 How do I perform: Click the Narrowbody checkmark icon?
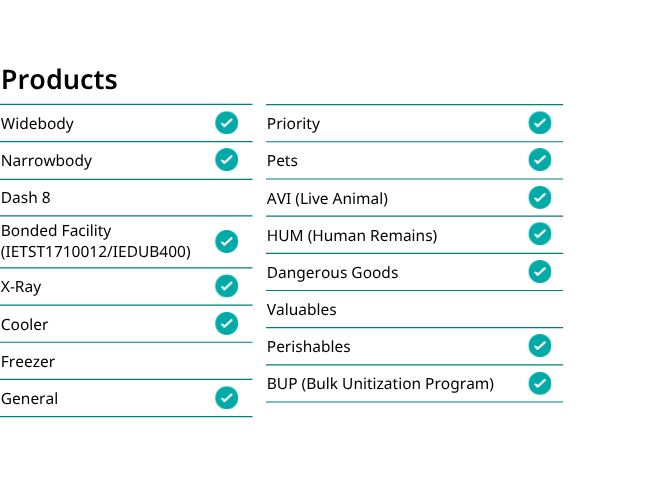coord(226,160)
